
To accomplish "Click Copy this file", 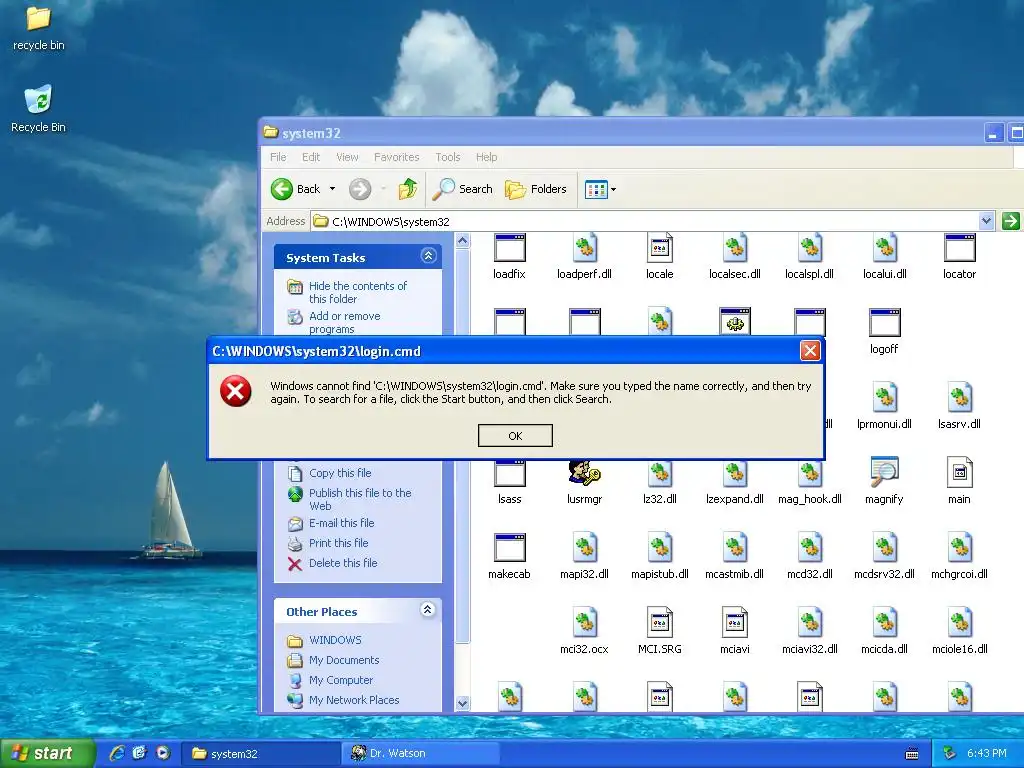I will coord(340,473).
